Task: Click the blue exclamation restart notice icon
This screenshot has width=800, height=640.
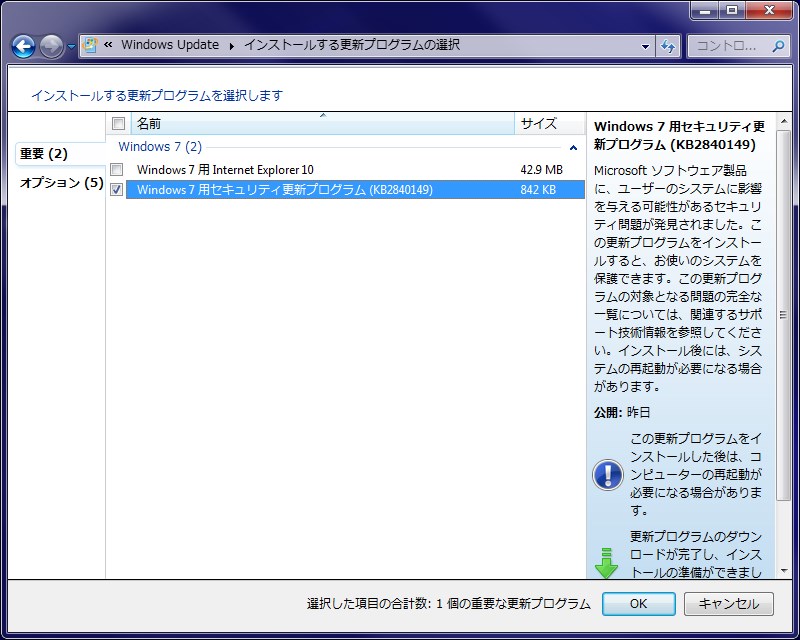Action: click(607, 474)
